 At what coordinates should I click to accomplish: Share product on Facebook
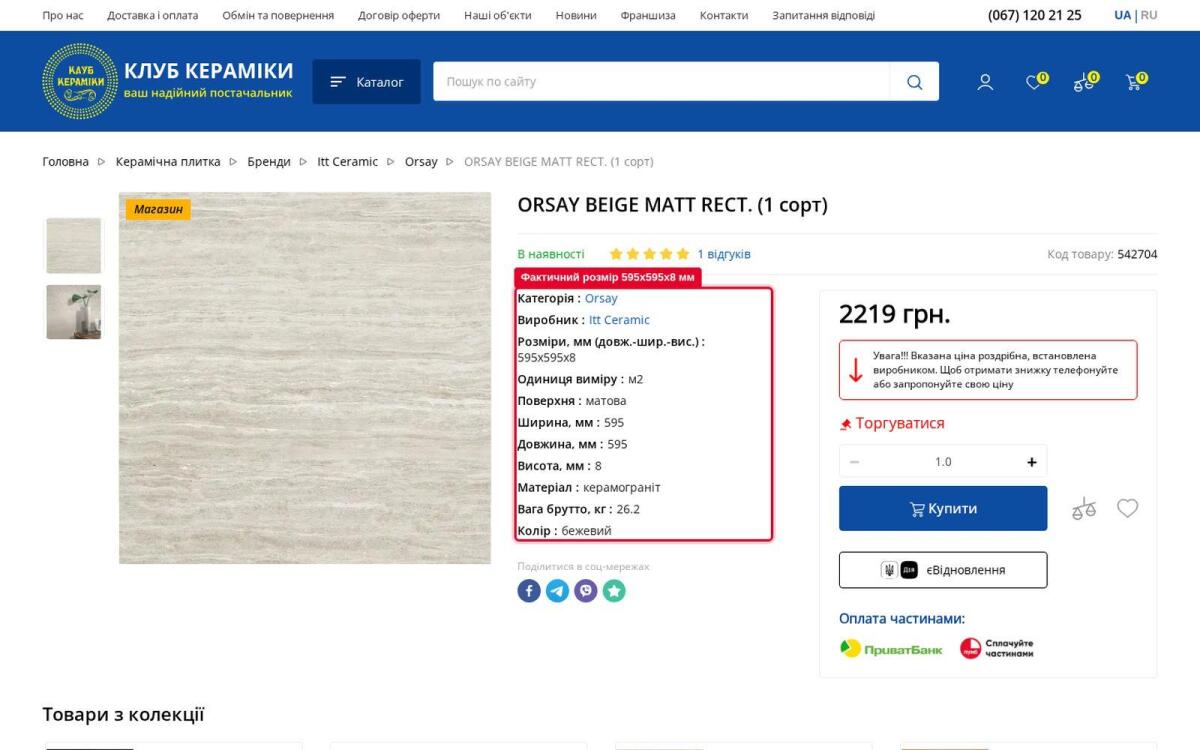click(x=529, y=591)
